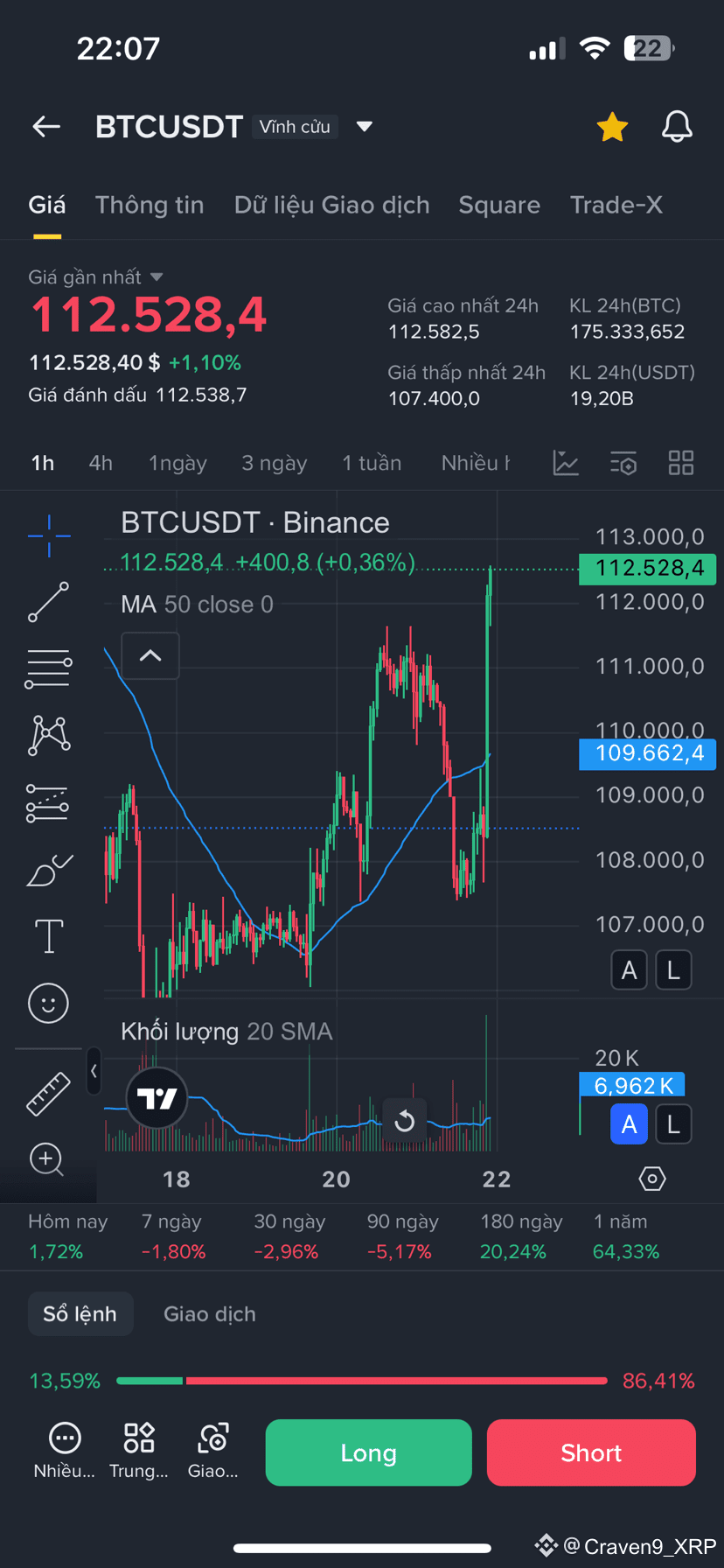Select the XABCD pattern tool
Image resolution: width=724 pixels, height=1568 pixels.
point(49,735)
